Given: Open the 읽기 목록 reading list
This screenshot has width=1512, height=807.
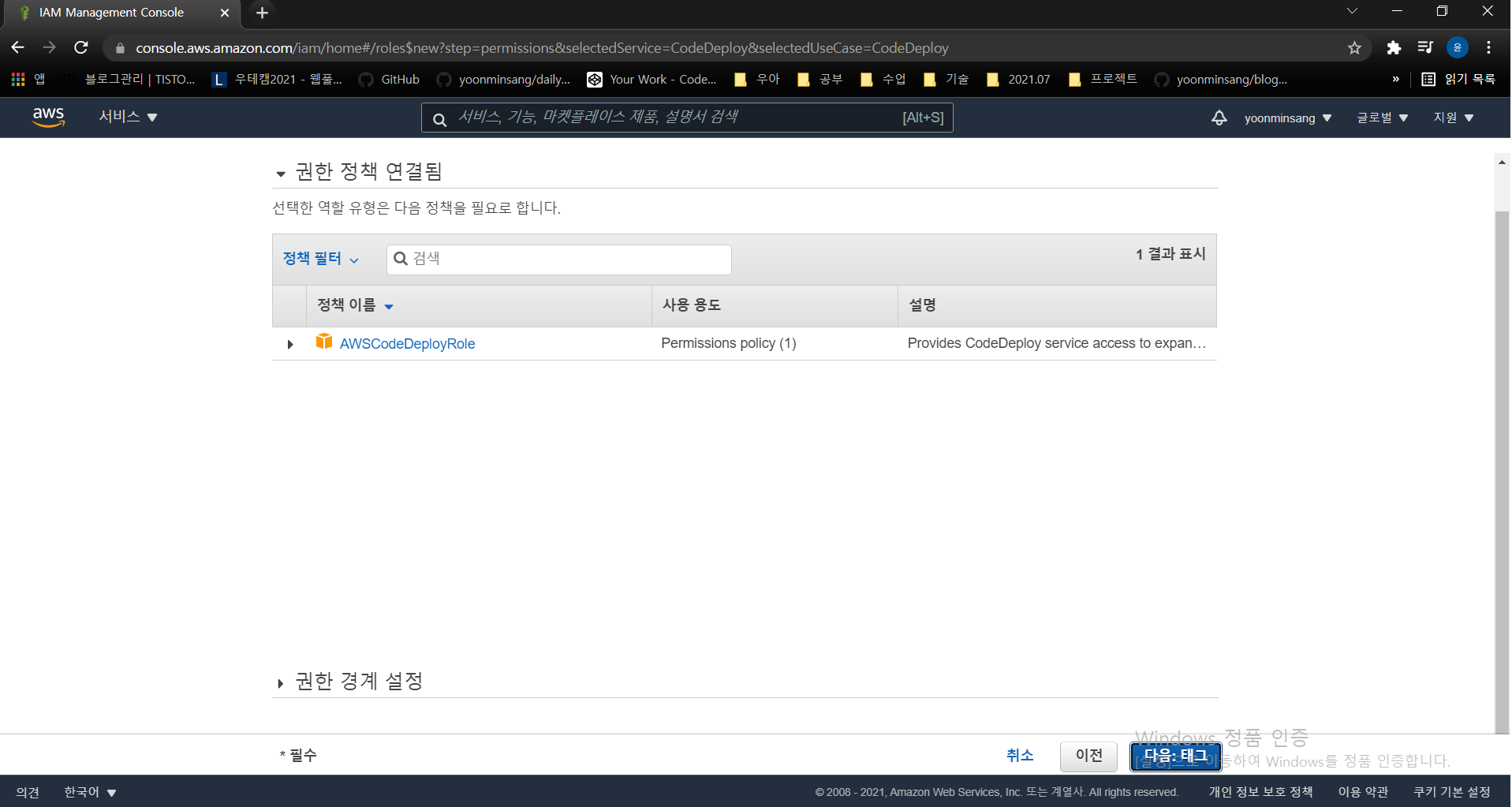Looking at the screenshot, I should click(1458, 79).
